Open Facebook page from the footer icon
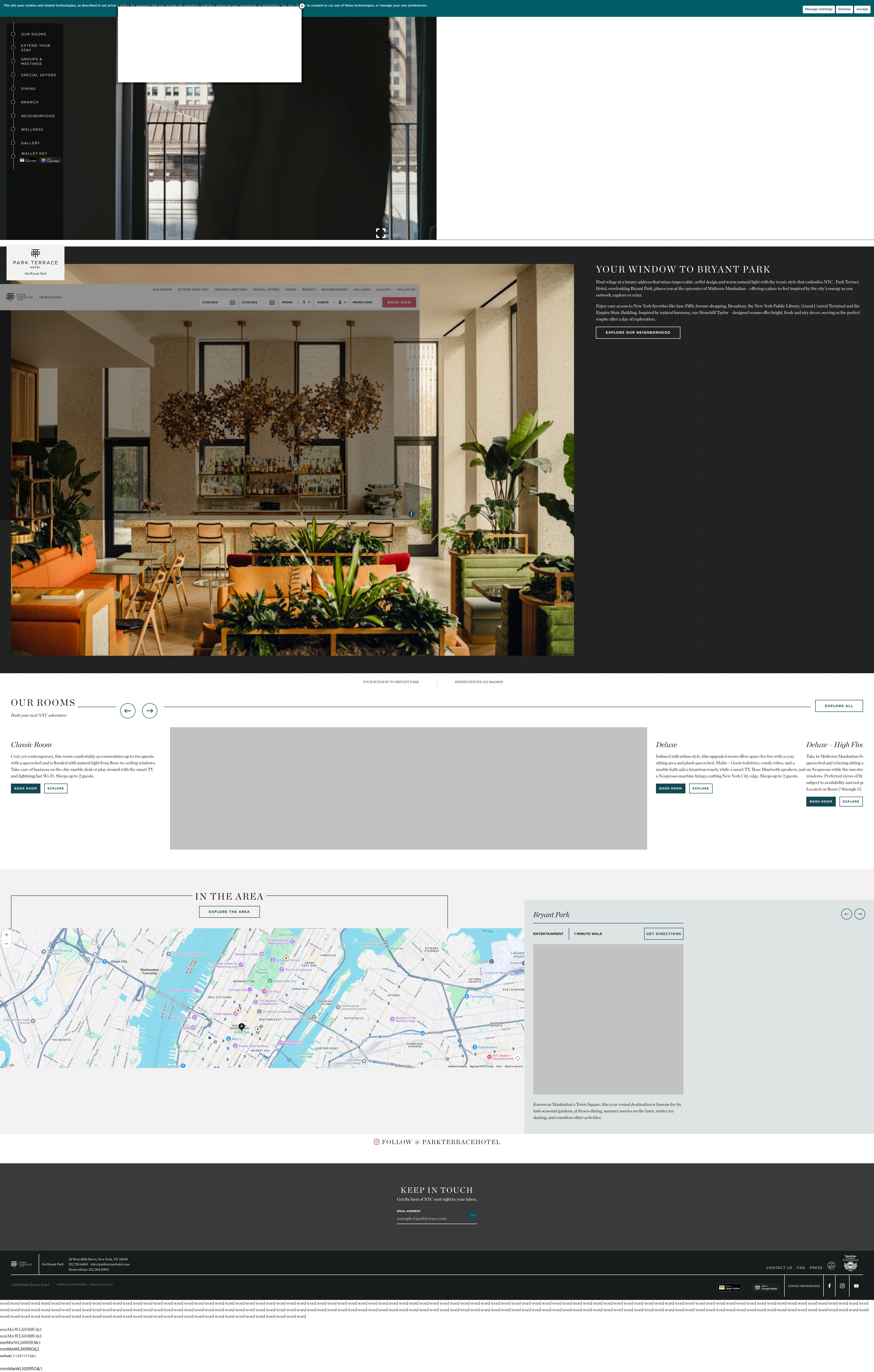This screenshot has width=874, height=1372. (830, 1286)
